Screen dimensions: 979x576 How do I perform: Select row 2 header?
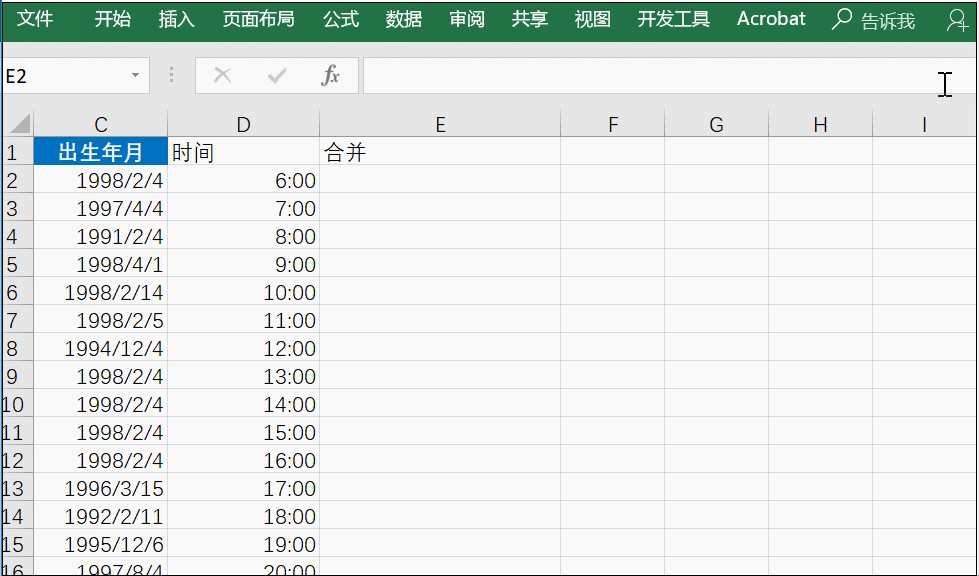[x=17, y=180]
